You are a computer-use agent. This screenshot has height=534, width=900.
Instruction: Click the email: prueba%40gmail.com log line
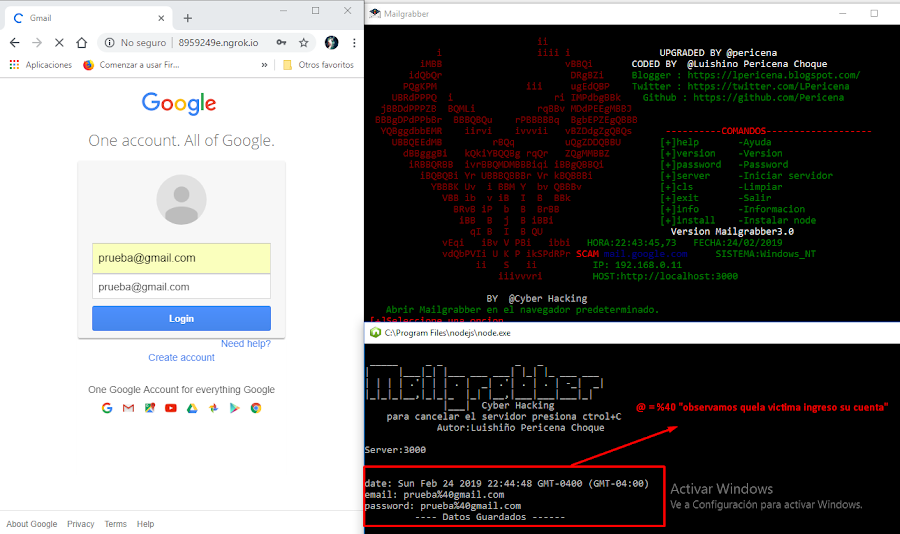pos(435,495)
